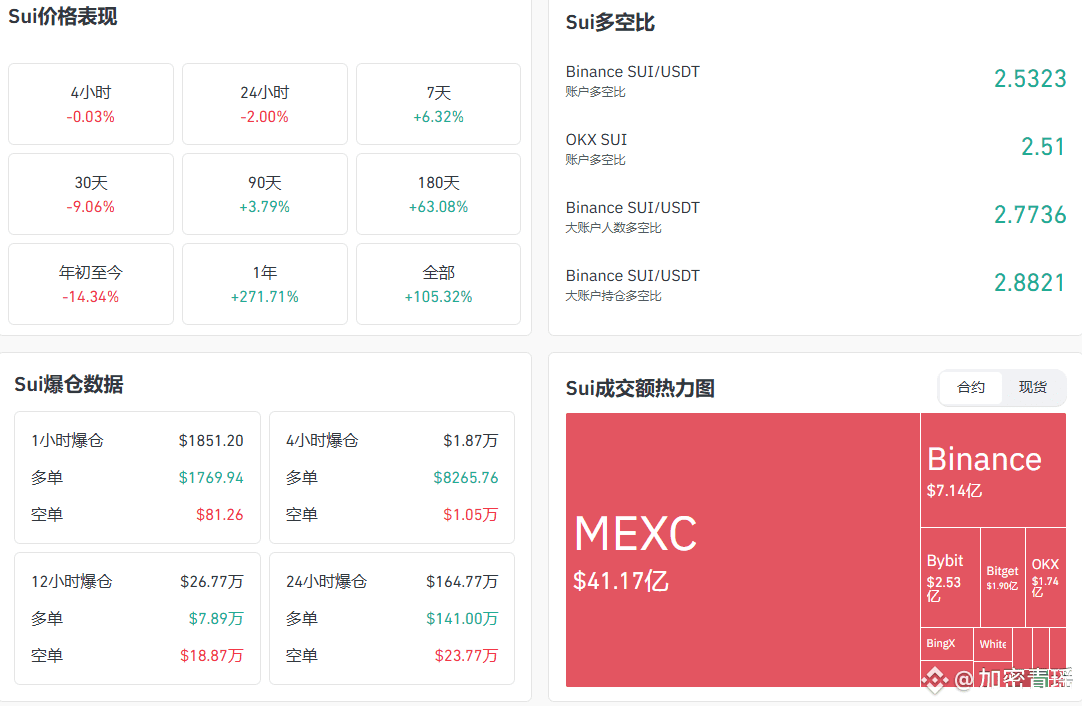This screenshot has width=1082, height=706.
Task: Click the Binance logo watermark icon
Action: click(935, 680)
